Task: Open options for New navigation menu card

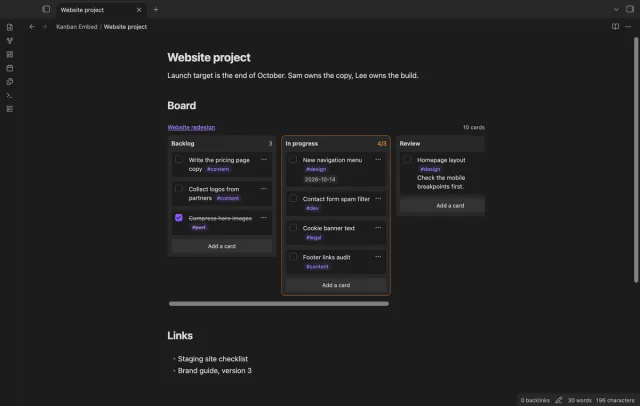Action: pyautogui.click(x=378, y=160)
